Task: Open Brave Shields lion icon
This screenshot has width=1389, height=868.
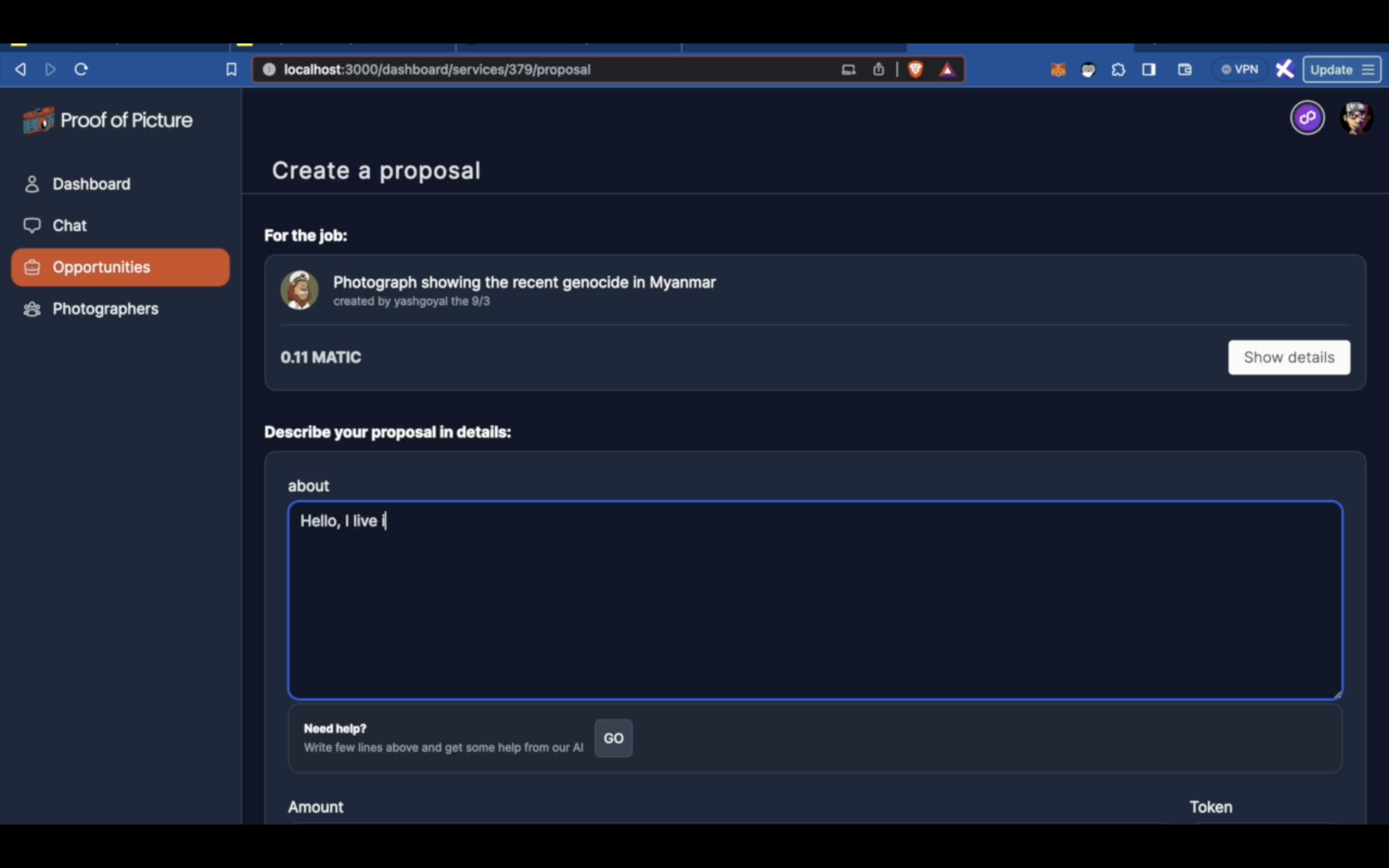Action: 915,69
